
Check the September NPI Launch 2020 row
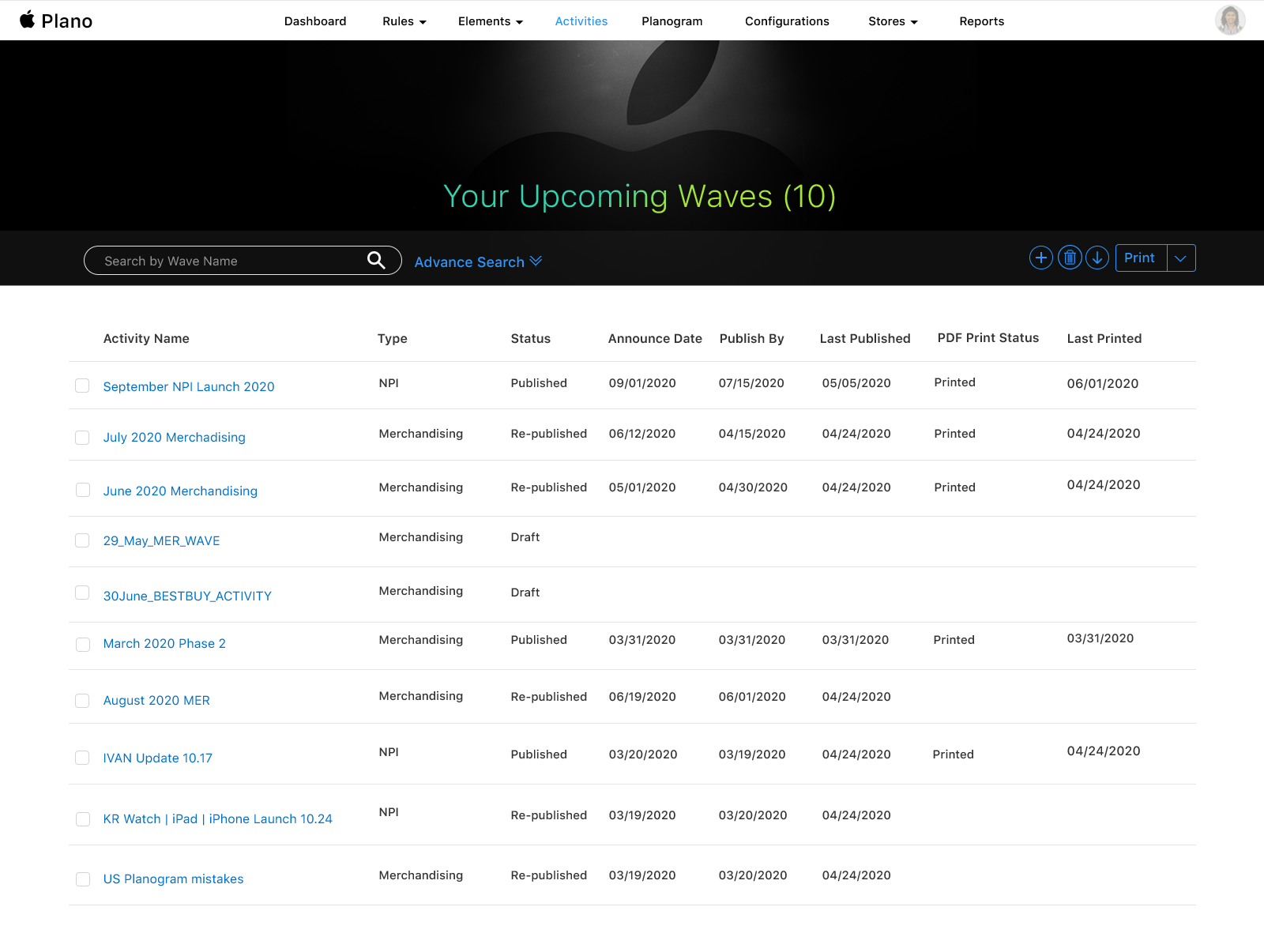82,386
